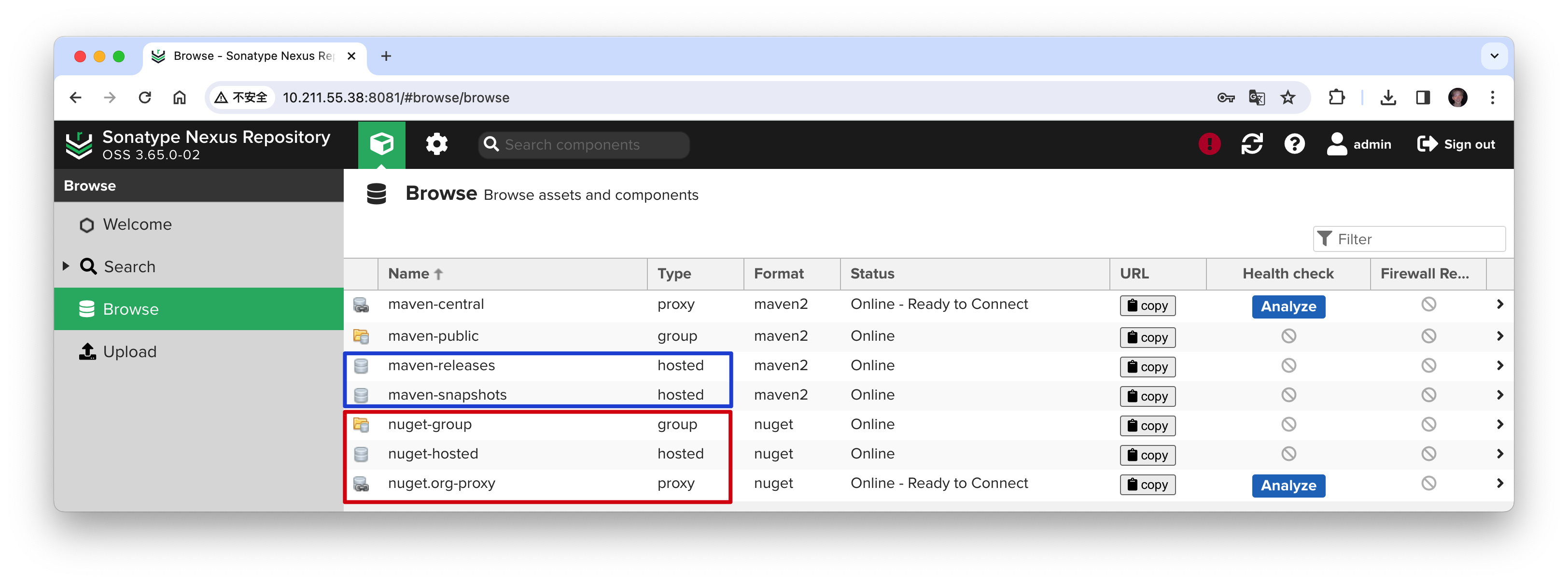Click firewall disabled icon for maven-central

tap(1428, 304)
